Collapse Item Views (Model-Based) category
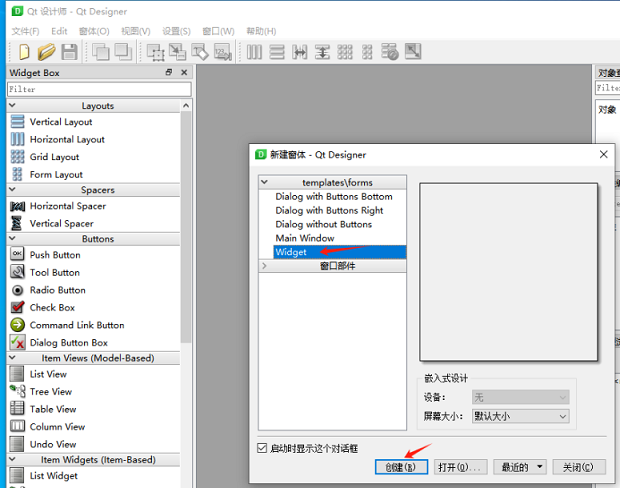Image resolution: width=620 pixels, height=488 pixels. (x=12, y=357)
